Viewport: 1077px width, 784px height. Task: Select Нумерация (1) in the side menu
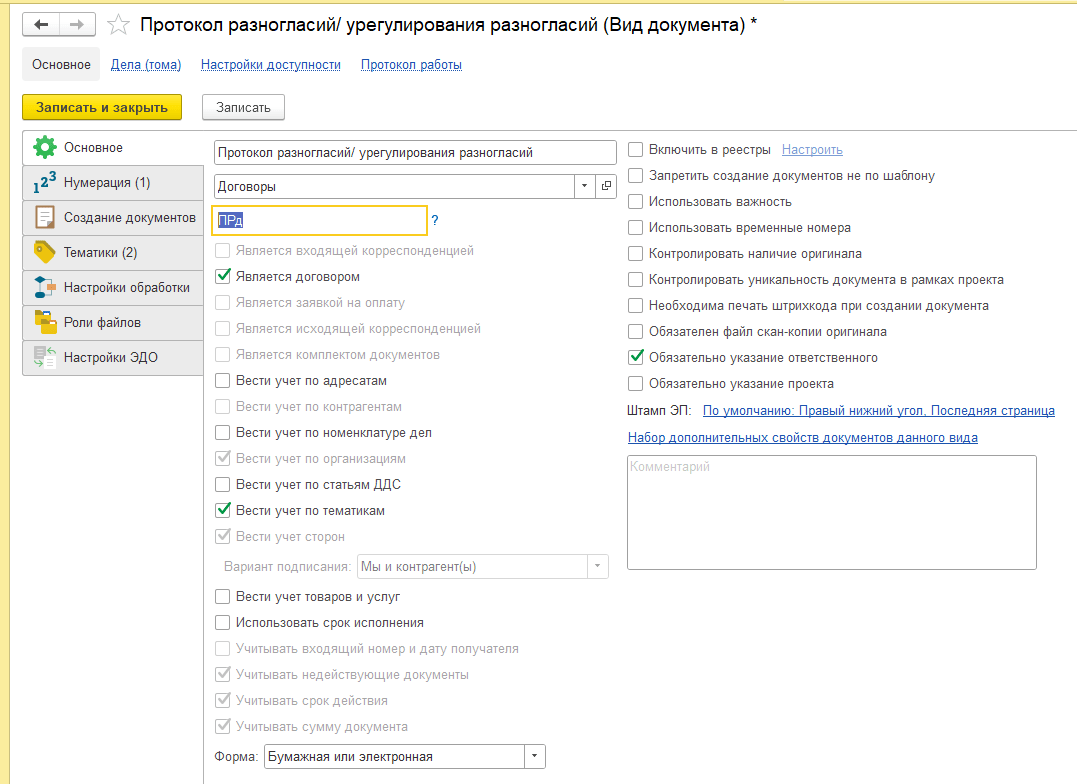(113, 183)
